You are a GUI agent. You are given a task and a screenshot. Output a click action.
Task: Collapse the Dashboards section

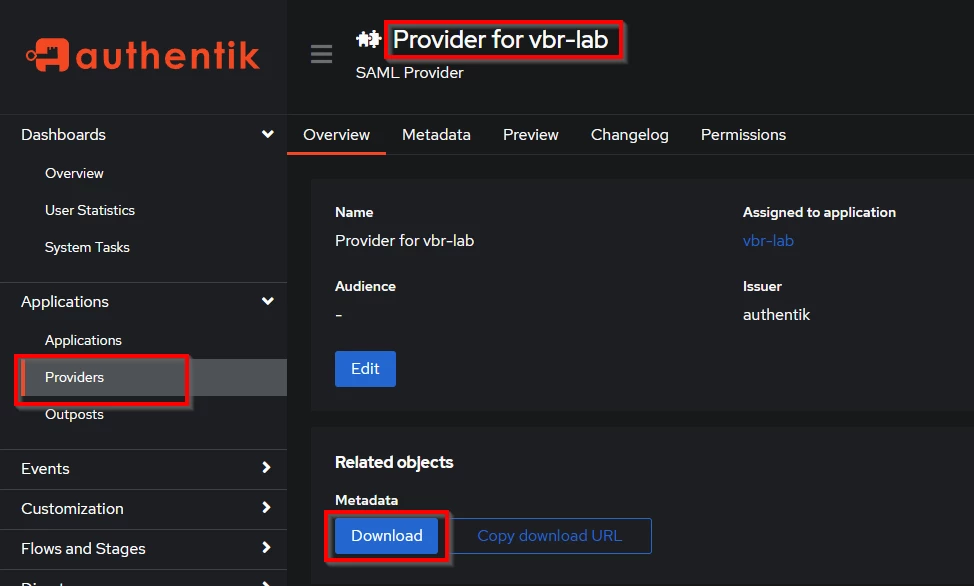[x=267, y=134]
